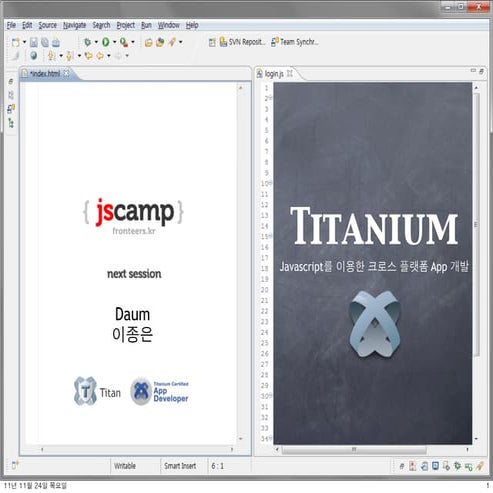Image resolution: width=493 pixels, height=493 pixels.
Task: Open the Run menu
Action: coord(146,25)
